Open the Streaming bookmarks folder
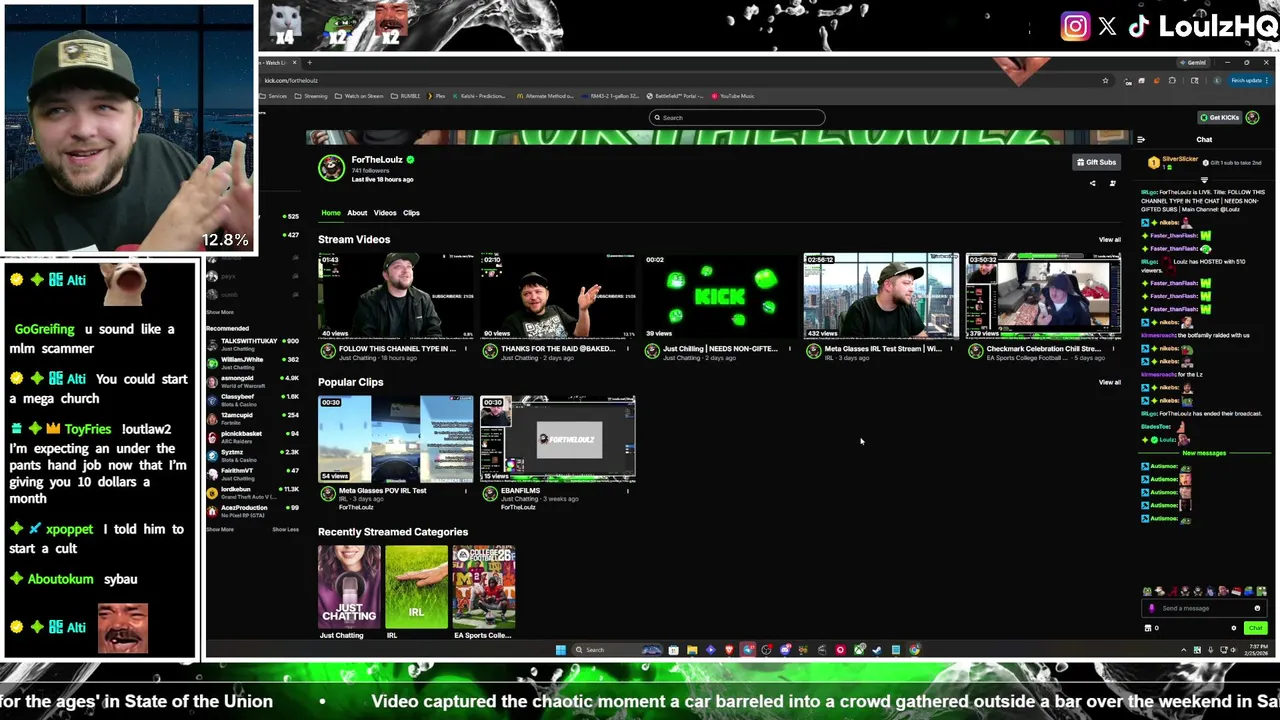This screenshot has height=720, width=1280. (311, 96)
